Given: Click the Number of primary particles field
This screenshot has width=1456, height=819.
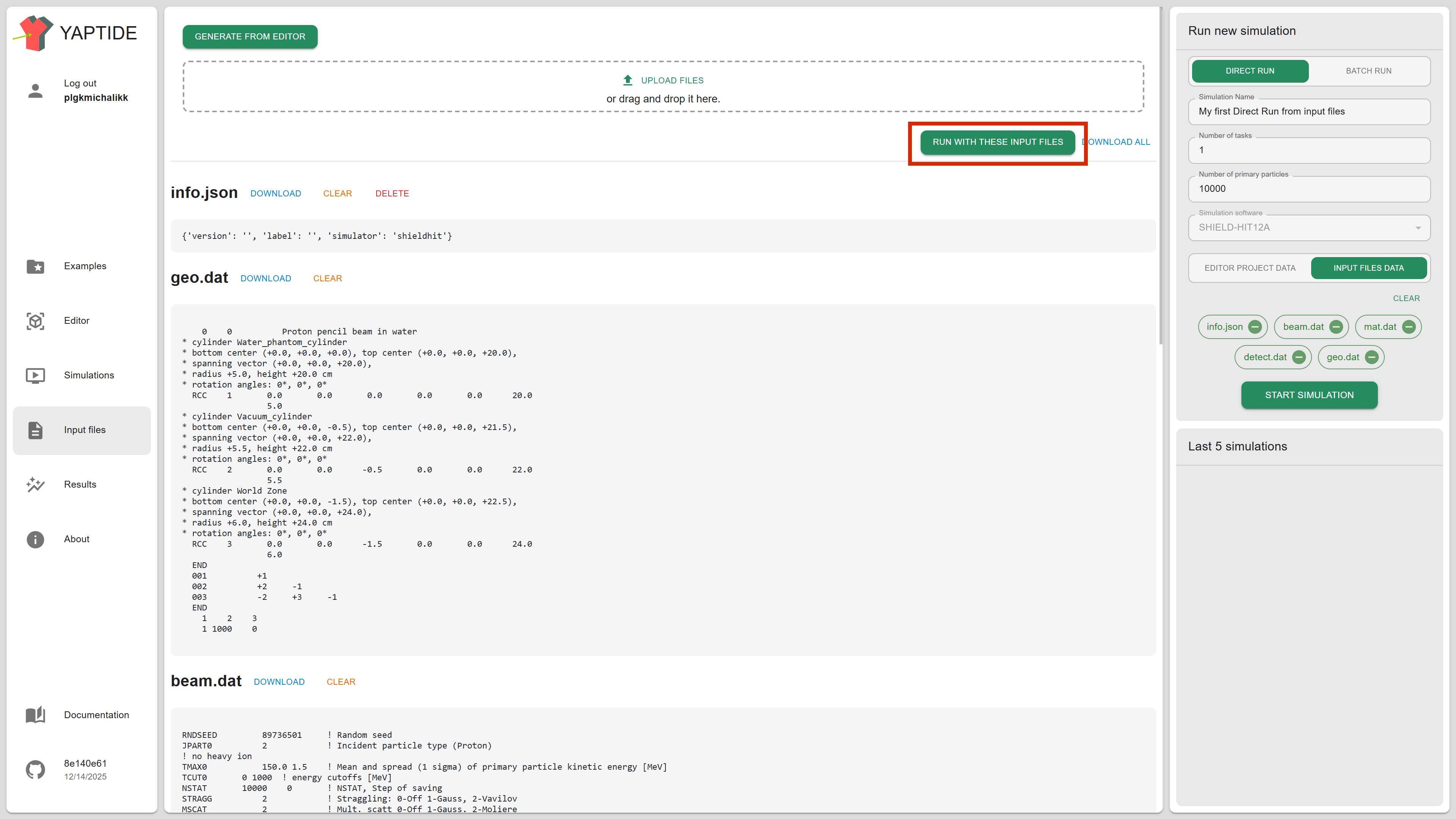Looking at the screenshot, I should pyautogui.click(x=1309, y=189).
